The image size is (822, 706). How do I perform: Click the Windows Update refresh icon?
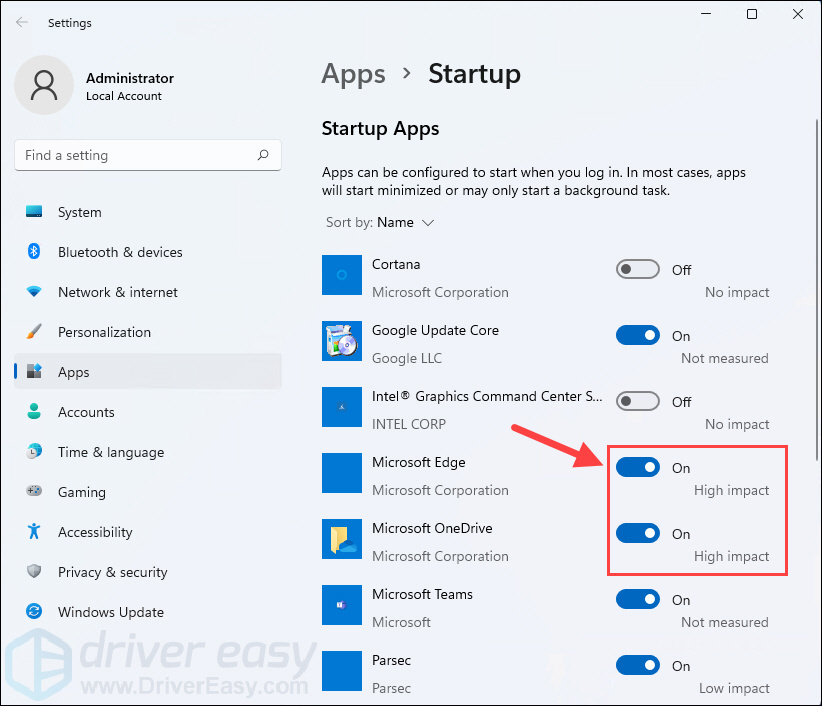click(34, 611)
